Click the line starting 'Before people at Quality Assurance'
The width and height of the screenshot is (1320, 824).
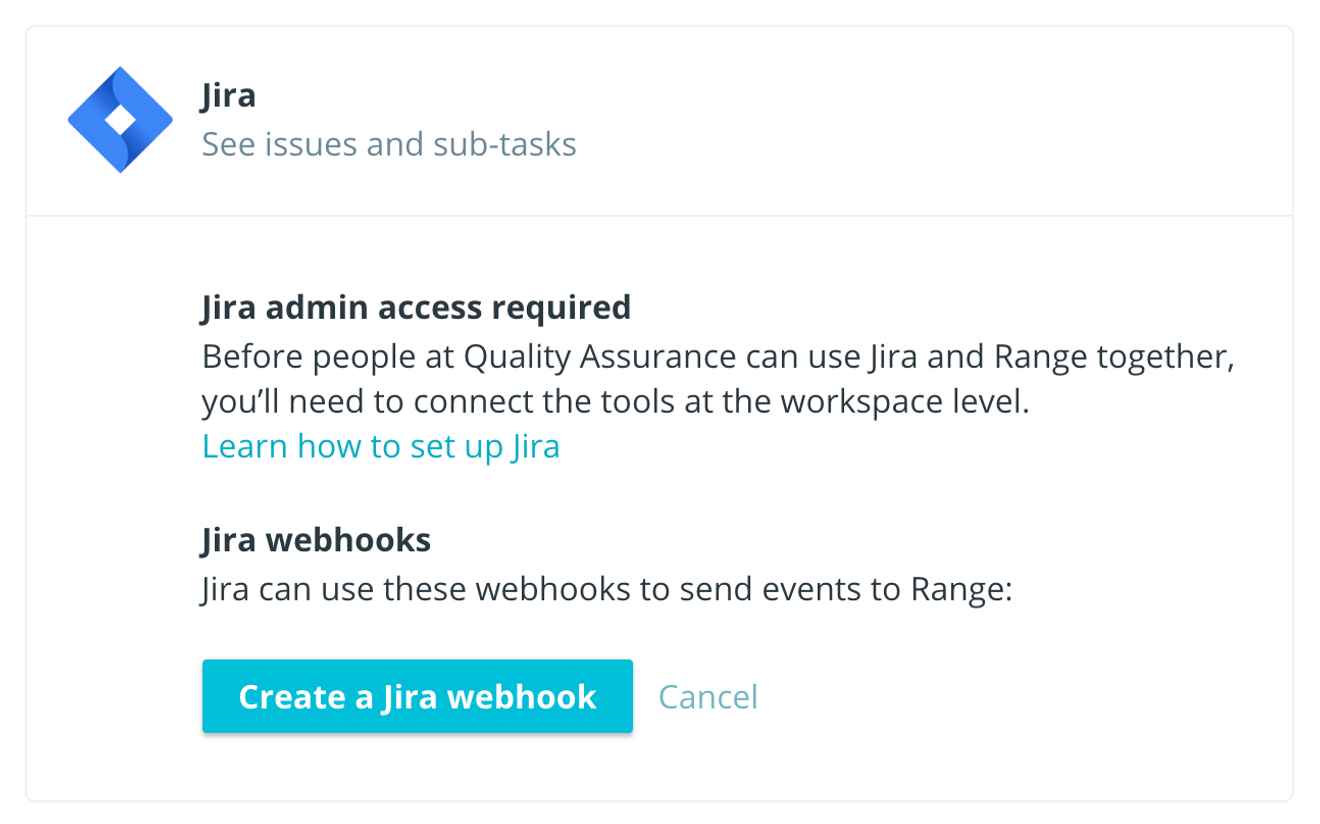coord(718,357)
